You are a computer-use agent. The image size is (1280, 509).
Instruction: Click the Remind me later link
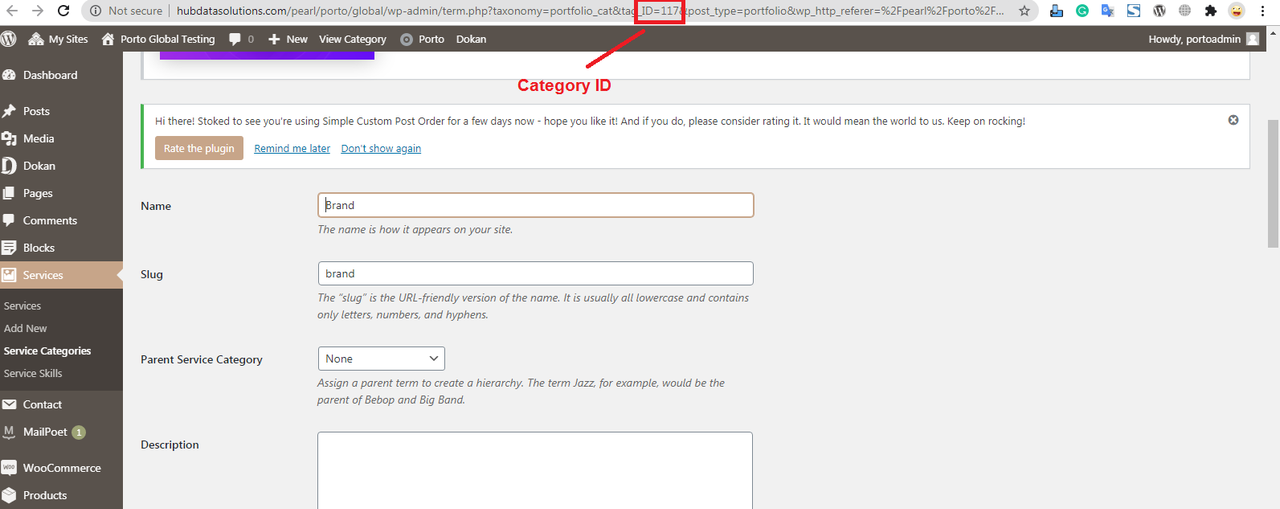[292, 148]
